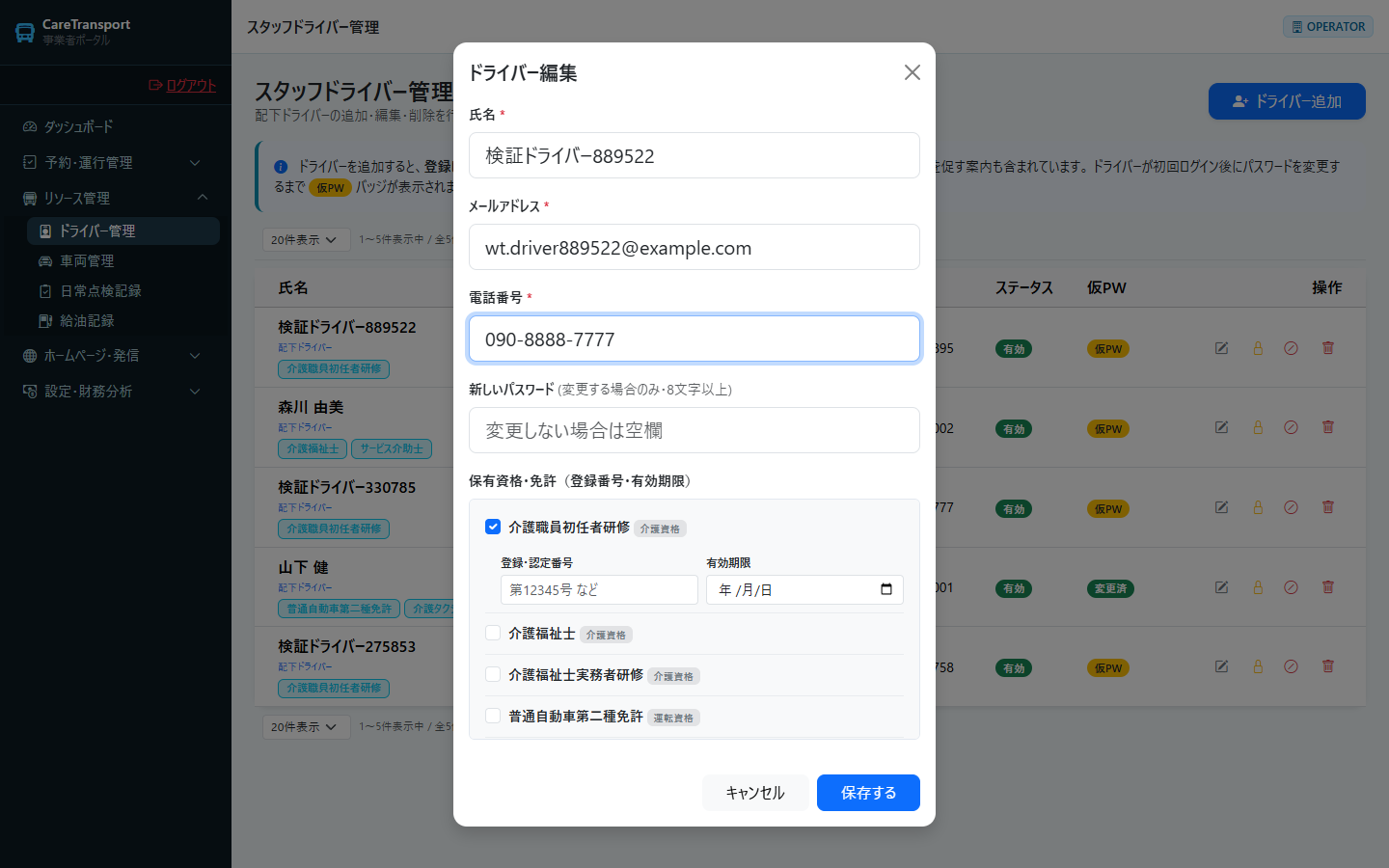Open the 有効期限 date picker calendar icon
Viewport: 1389px width, 868px height.
pos(886,589)
